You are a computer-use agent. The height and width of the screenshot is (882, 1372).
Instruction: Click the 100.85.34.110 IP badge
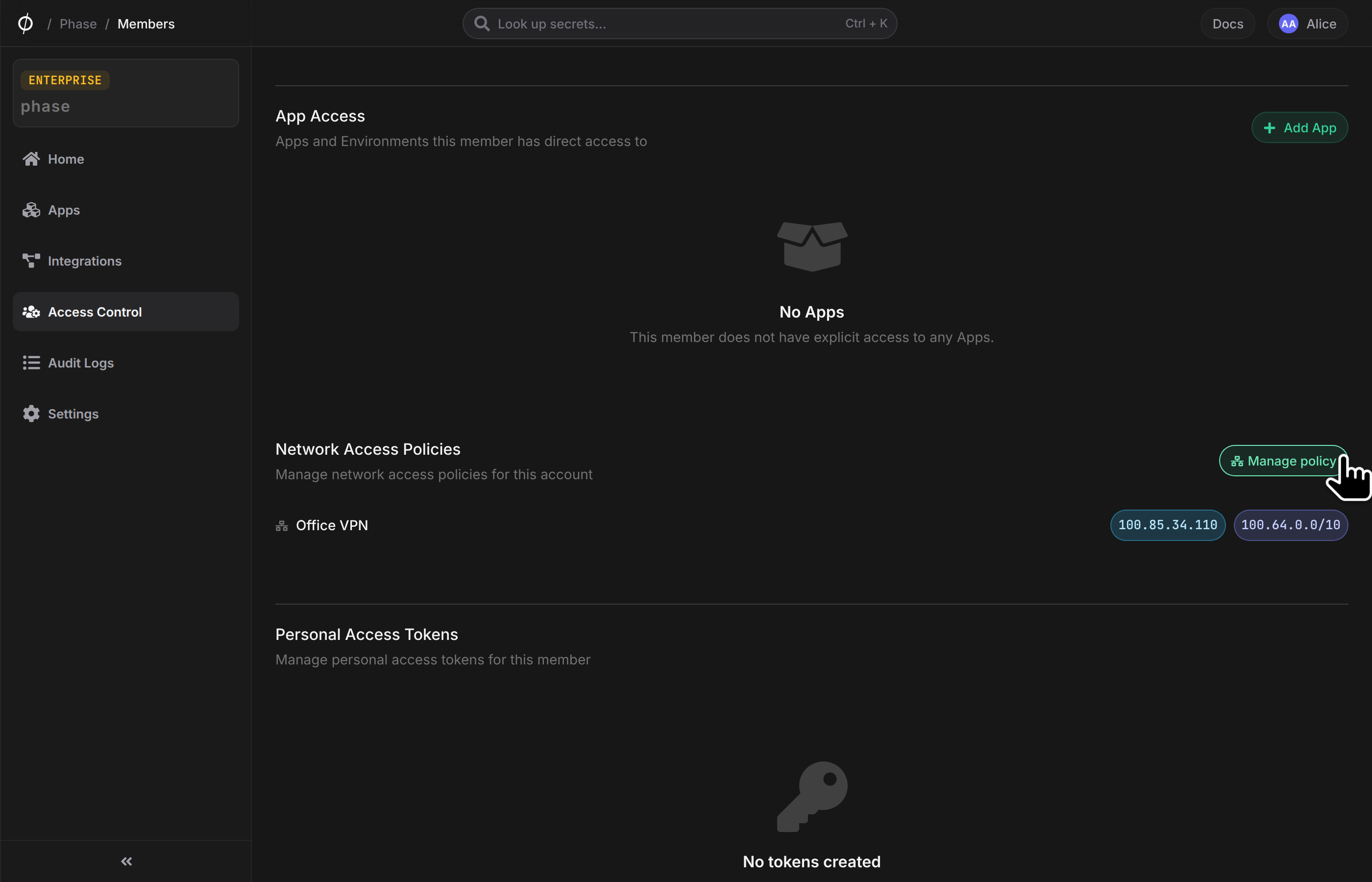1168,525
